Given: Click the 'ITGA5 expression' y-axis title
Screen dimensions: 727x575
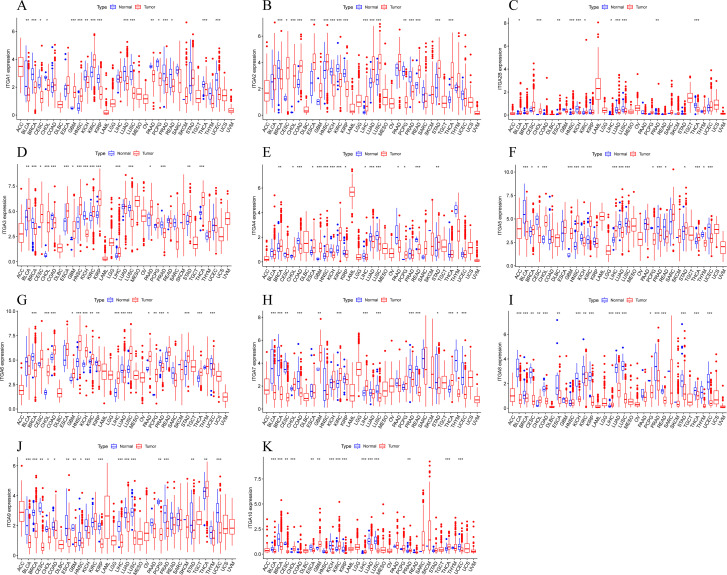Looking at the screenshot, I should click(x=502, y=214).
